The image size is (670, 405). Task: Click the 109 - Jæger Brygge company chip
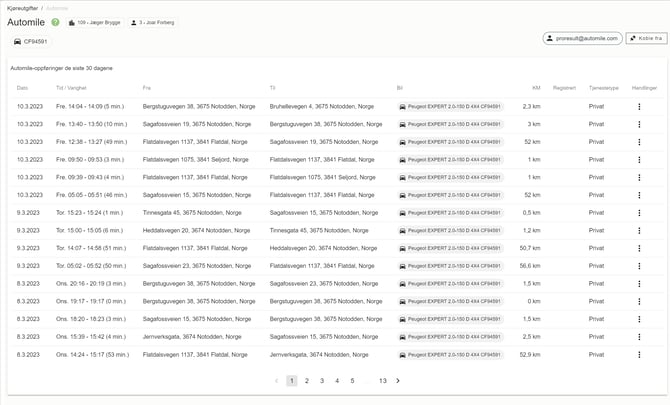[95, 23]
